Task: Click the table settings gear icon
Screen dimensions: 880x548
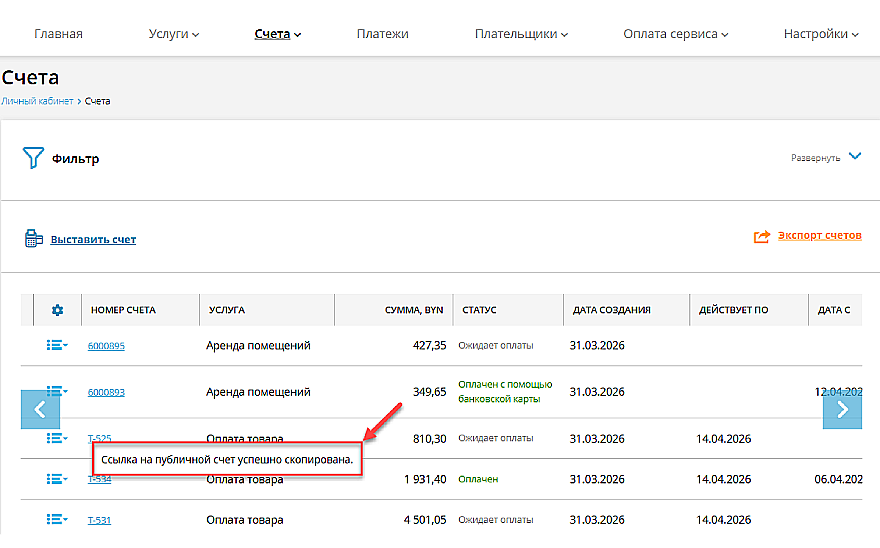Action: (57, 310)
